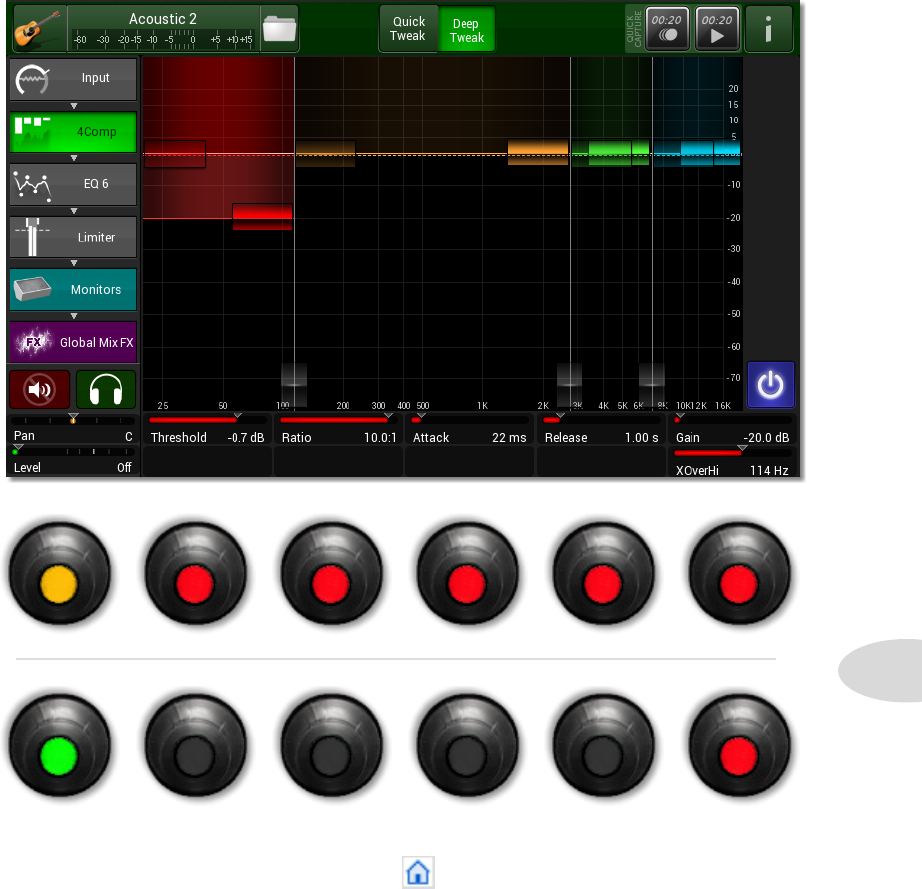Image resolution: width=922 pixels, height=889 pixels.
Task: Click the Limiter icon
Action: 32,237
